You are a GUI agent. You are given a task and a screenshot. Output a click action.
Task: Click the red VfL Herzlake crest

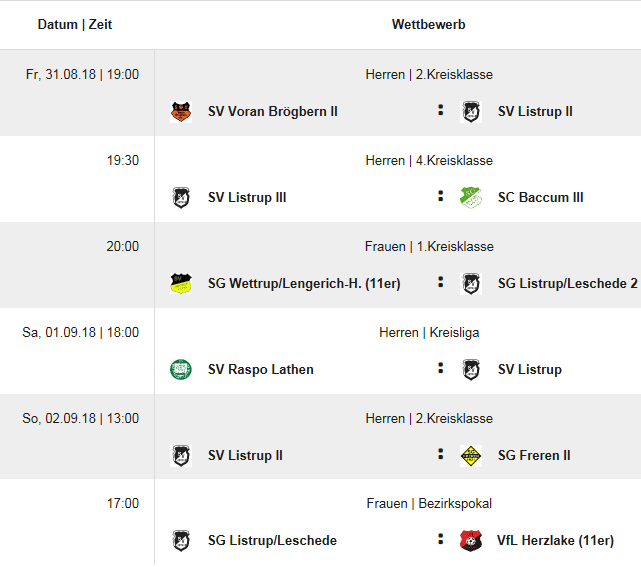(x=471, y=541)
